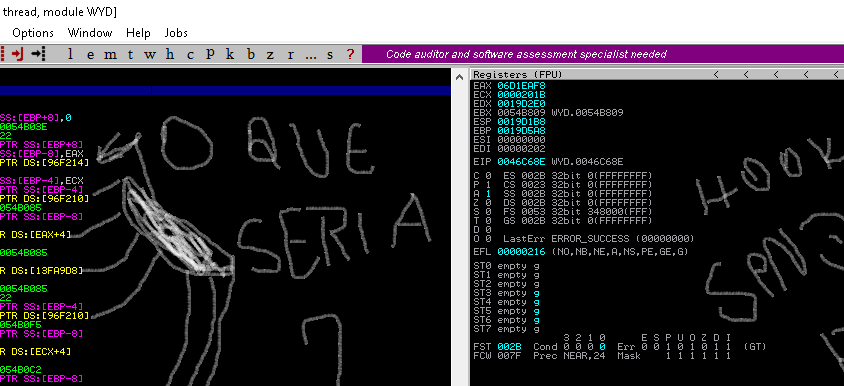This screenshot has width=844, height=386.
Task: Show Threads window with 't' button
Action: [130, 54]
